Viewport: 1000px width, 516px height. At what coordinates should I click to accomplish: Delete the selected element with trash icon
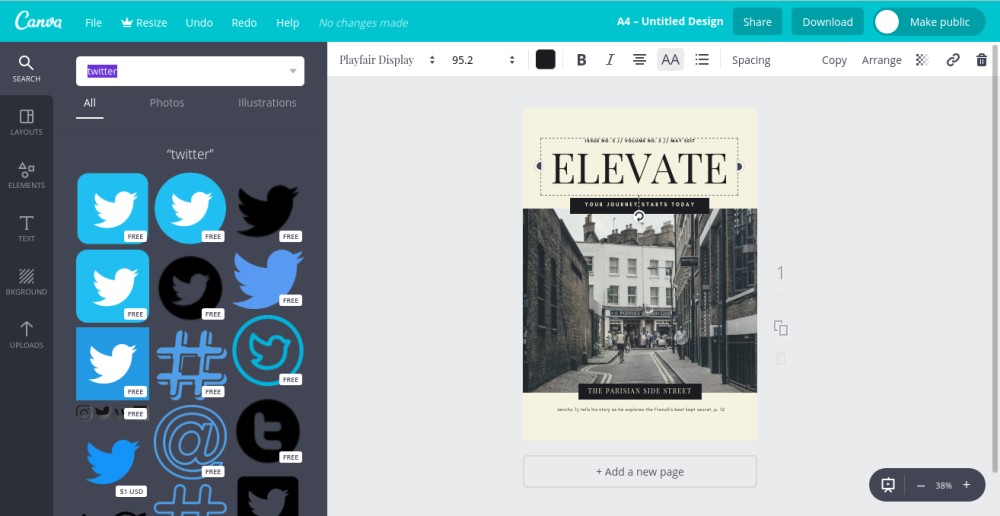click(x=982, y=60)
